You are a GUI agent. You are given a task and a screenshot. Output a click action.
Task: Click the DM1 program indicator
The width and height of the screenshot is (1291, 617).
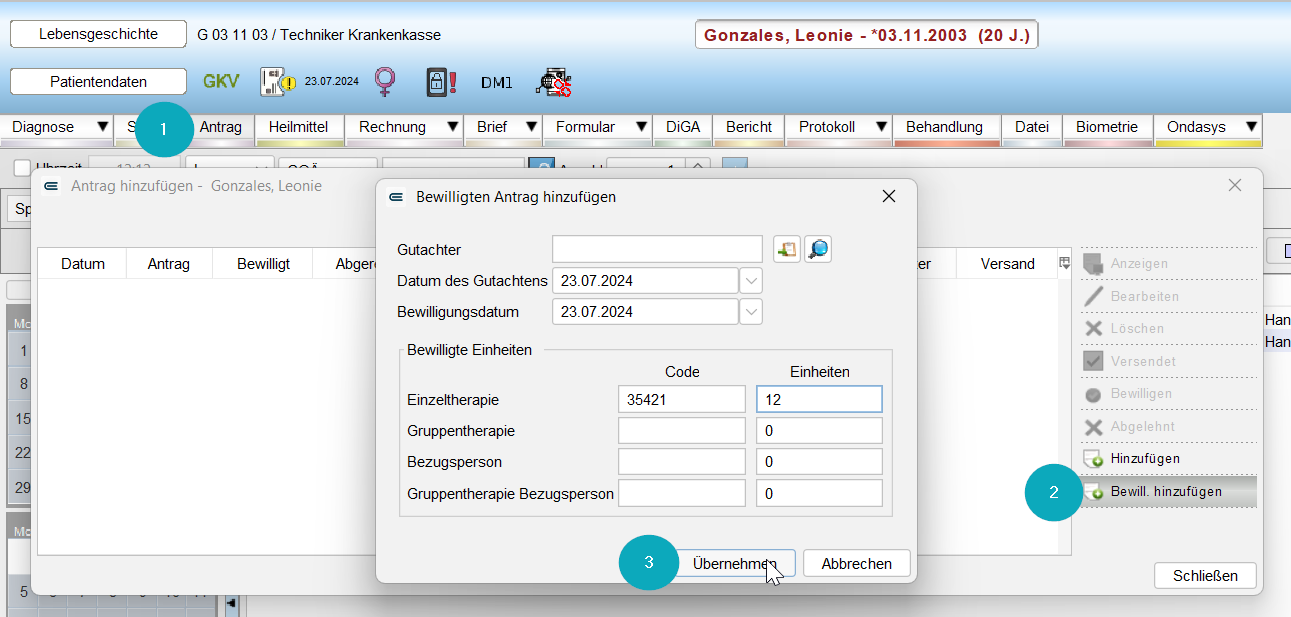[x=496, y=83]
